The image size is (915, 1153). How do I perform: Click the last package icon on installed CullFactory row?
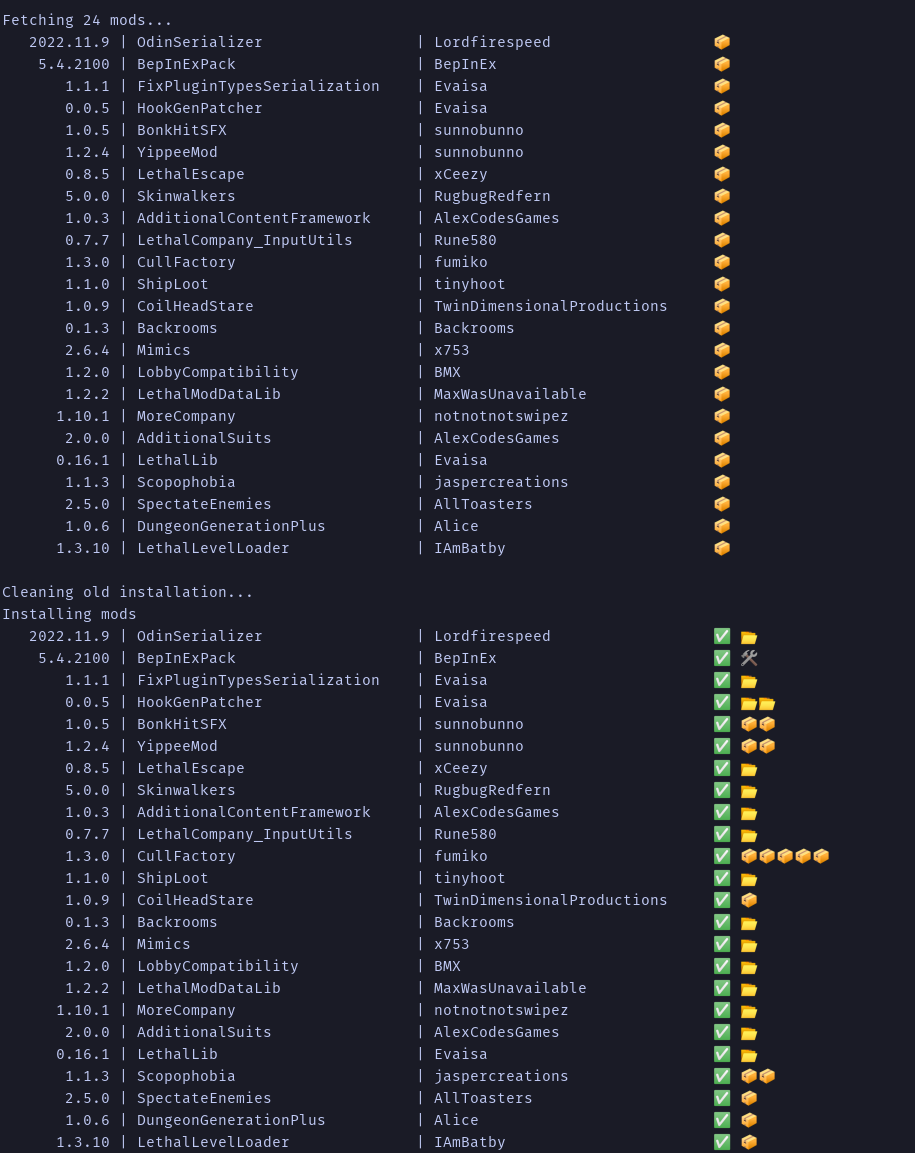(821, 856)
